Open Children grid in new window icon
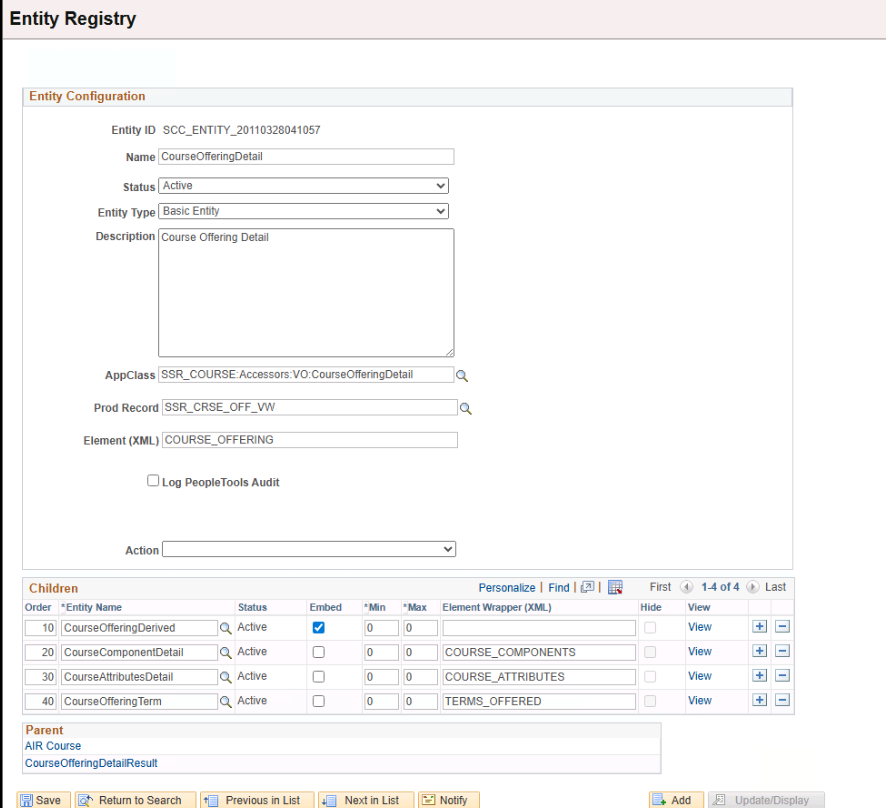Screen dimensions: 886x808 tap(588, 588)
